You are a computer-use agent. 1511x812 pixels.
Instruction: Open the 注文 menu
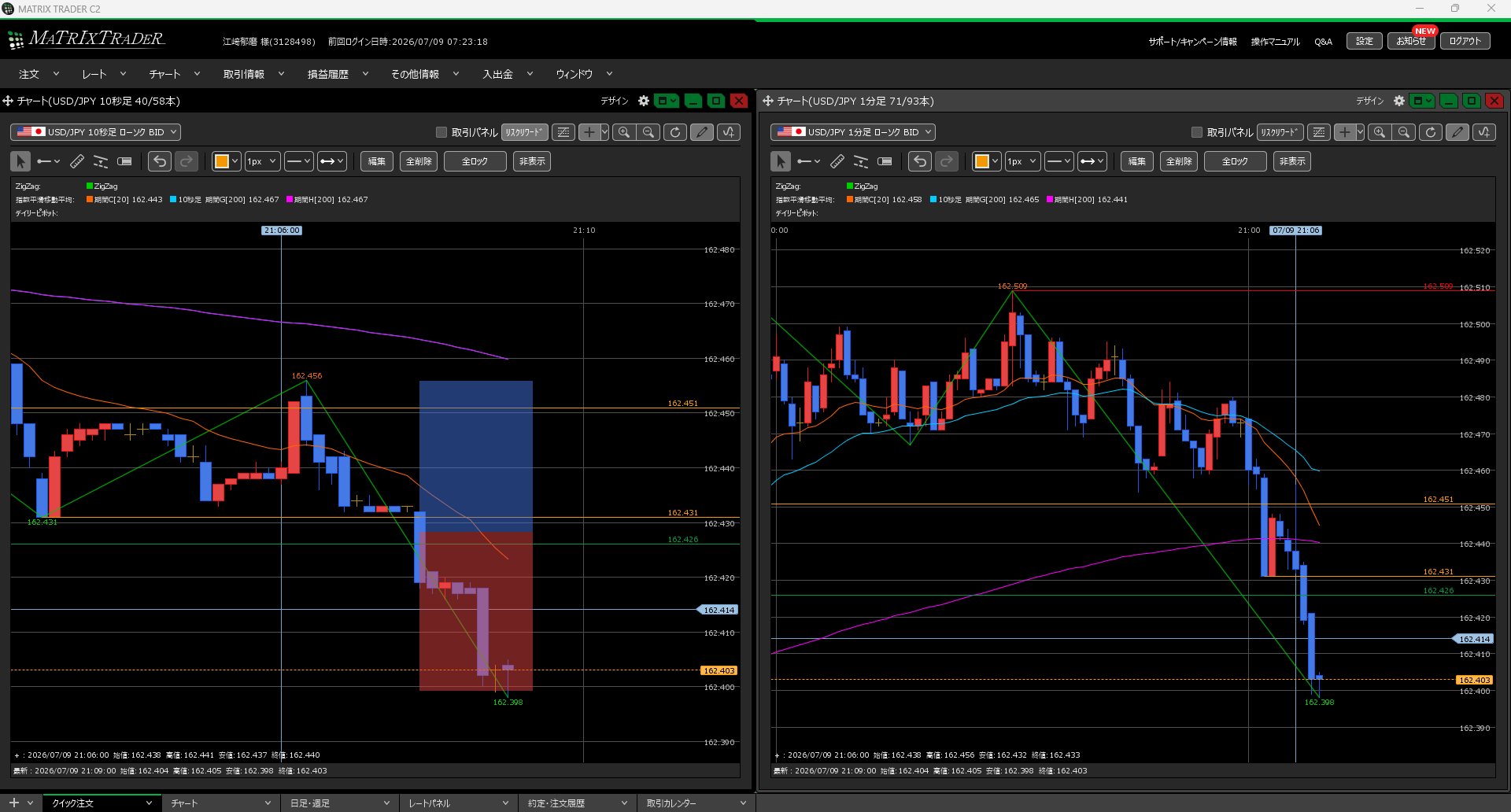[39, 74]
